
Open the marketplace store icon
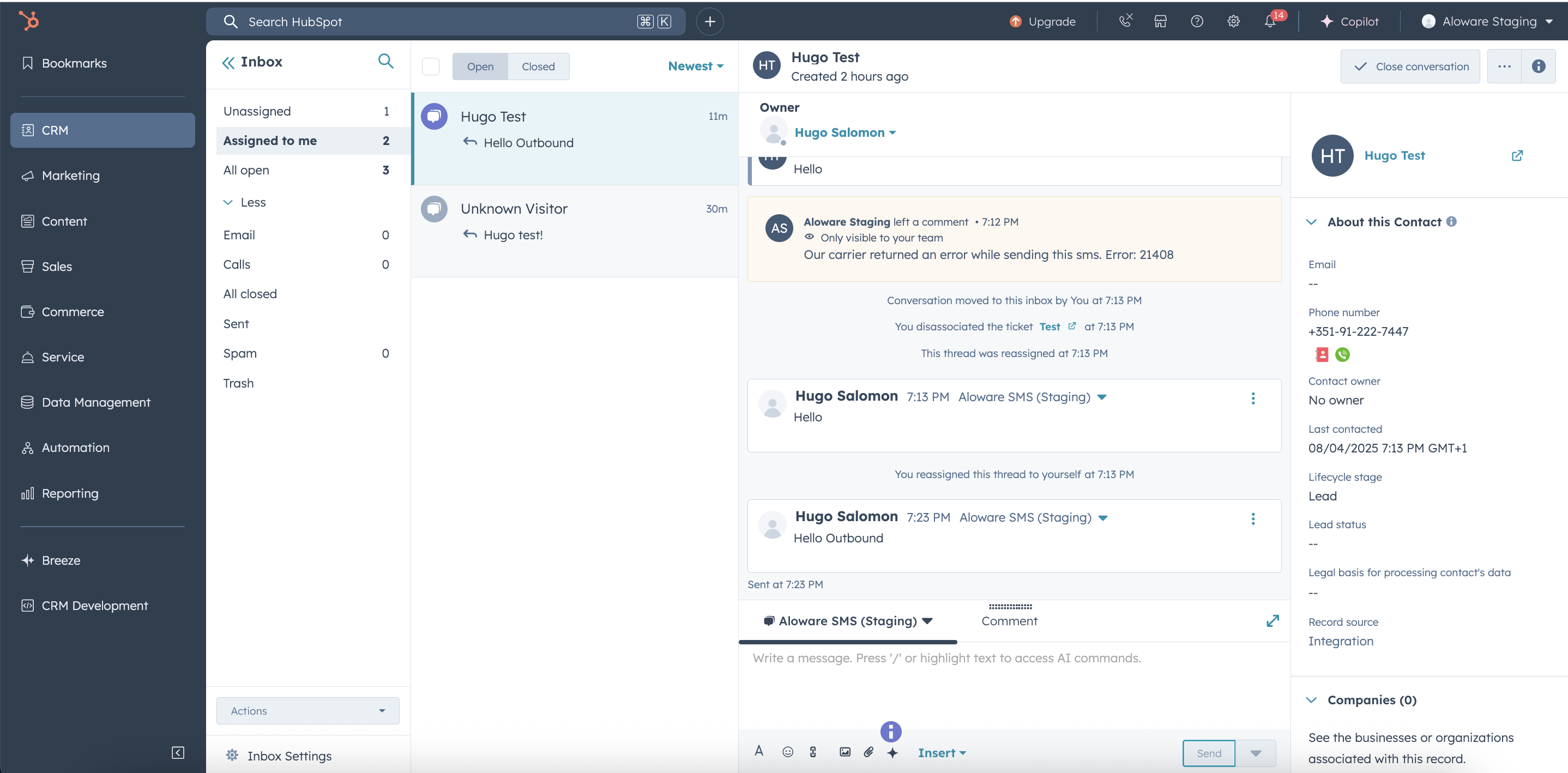coord(1160,21)
